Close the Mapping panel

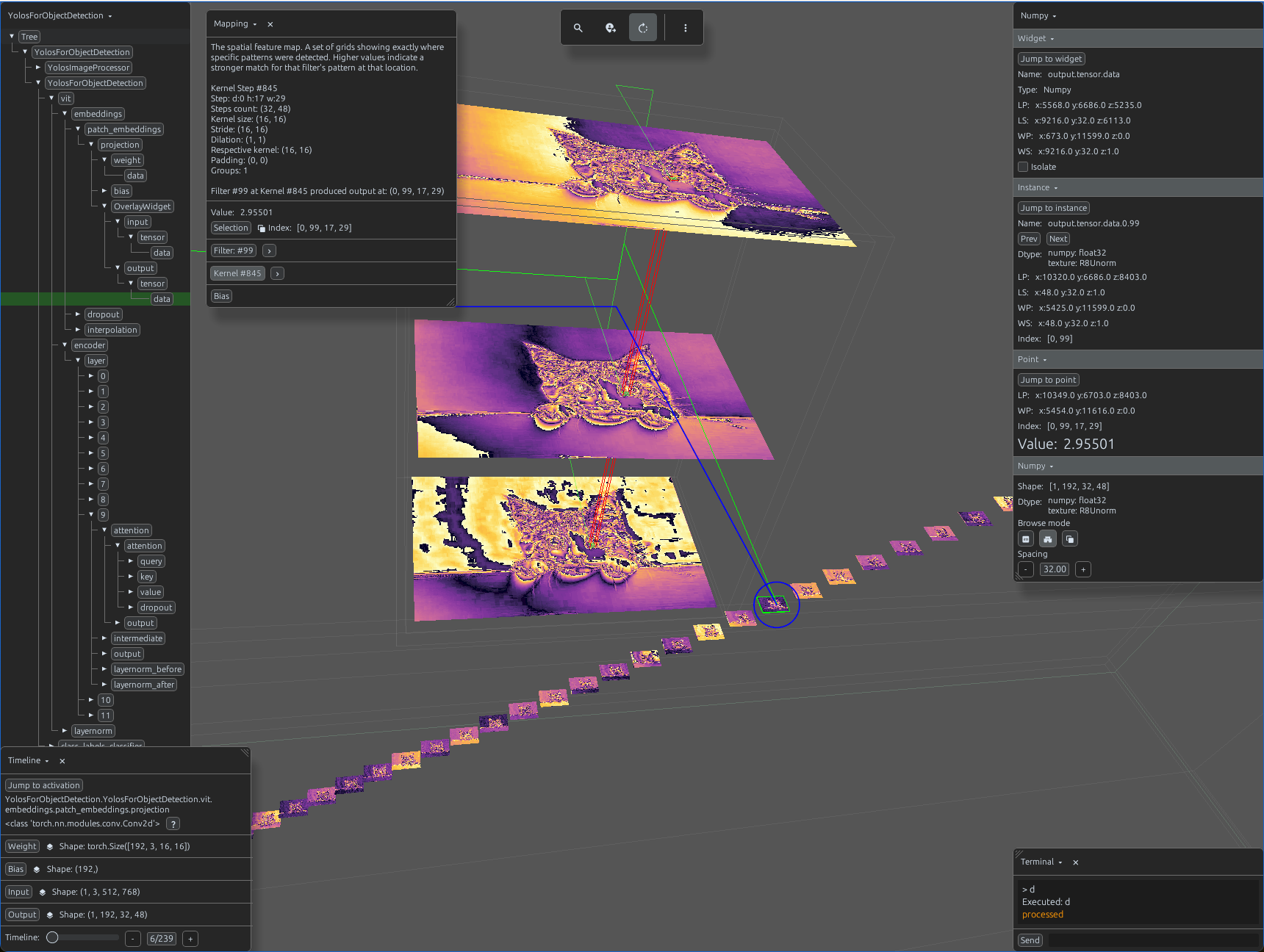(x=270, y=24)
